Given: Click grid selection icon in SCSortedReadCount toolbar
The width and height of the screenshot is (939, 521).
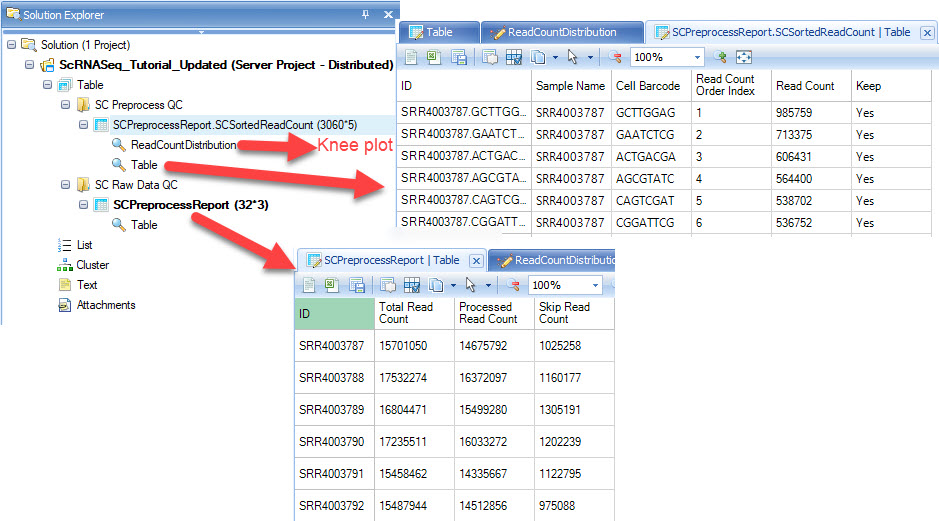Looking at the screenshot, I should coord(514,57).
